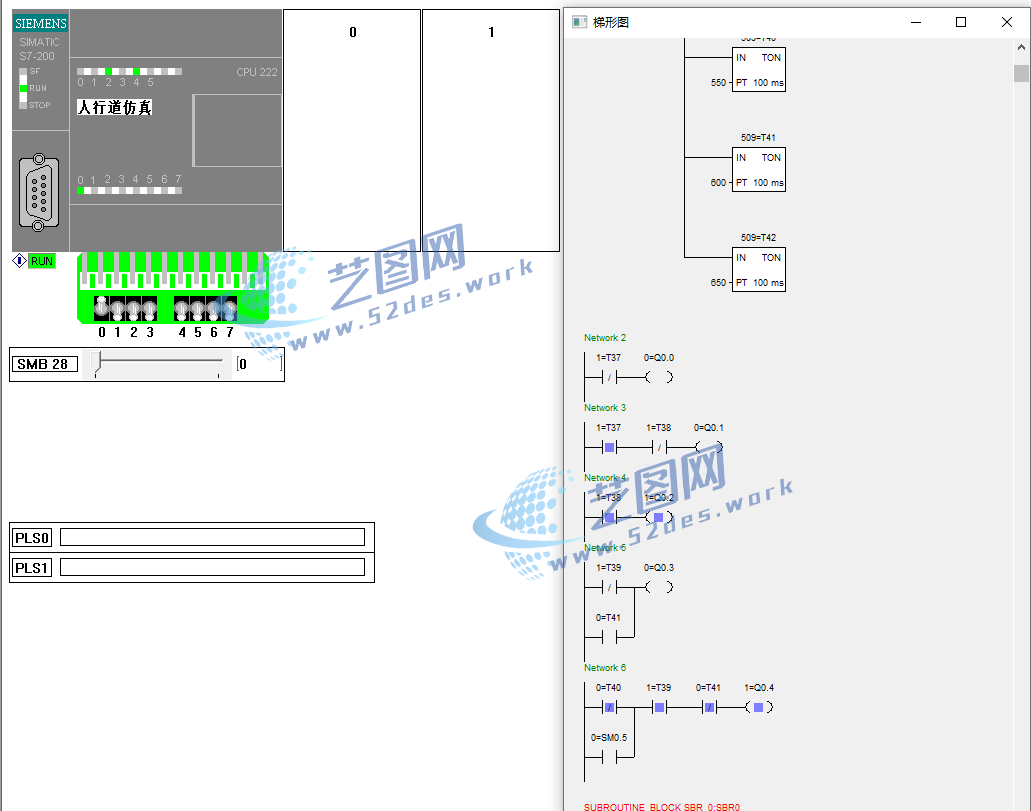
Task: Click the SMB 28 slider handle
Action: click(x=97, y=363)
